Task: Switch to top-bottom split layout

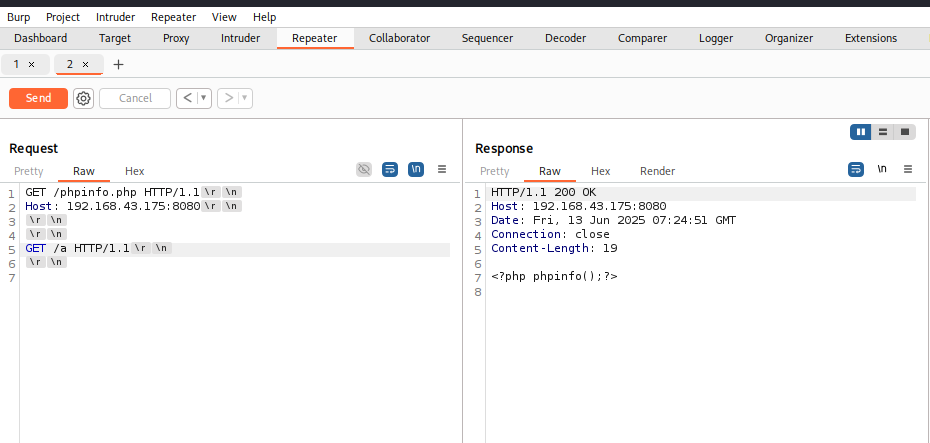Action: (883, 132)
